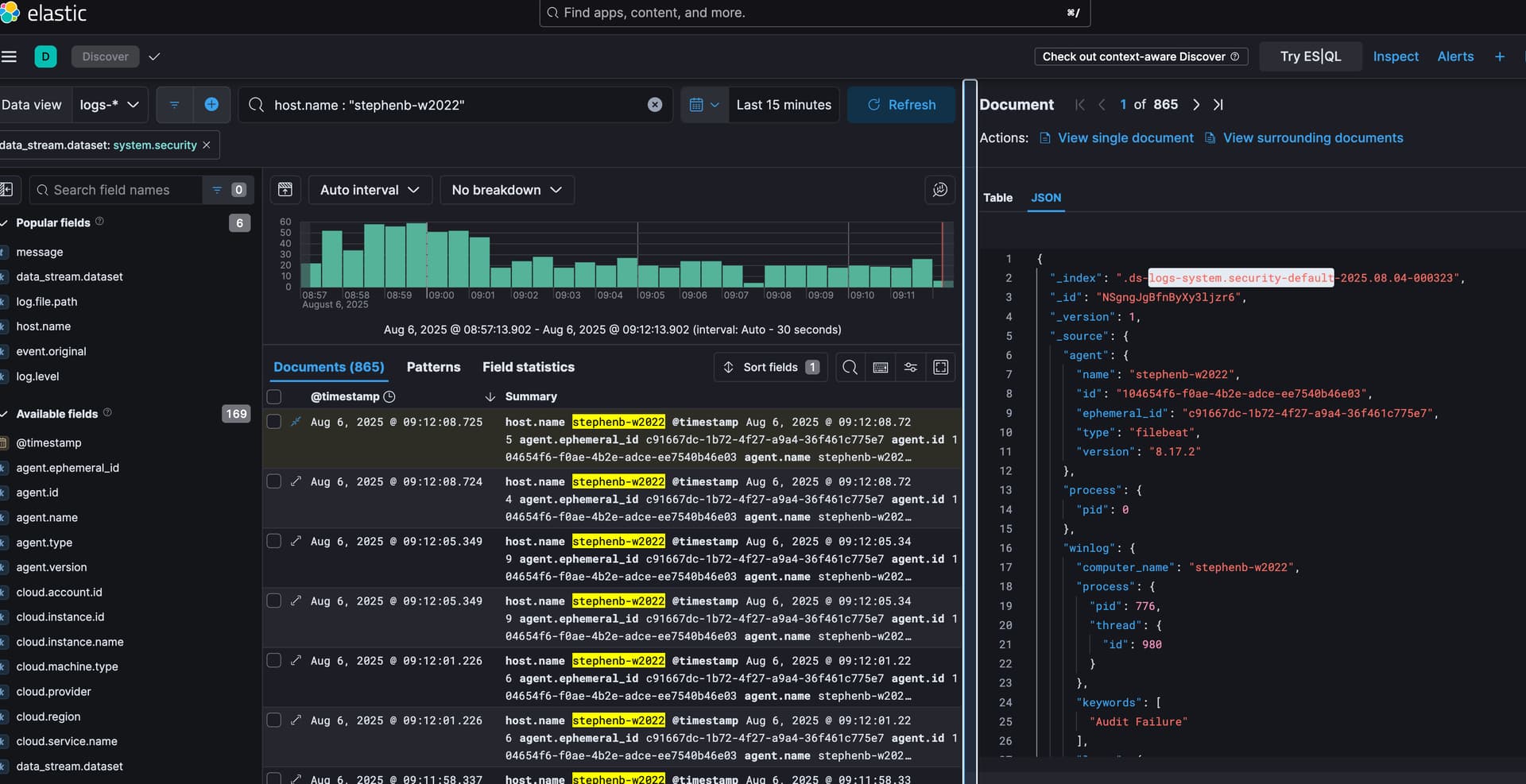This screenshot has width=1526, height=784.
Task: Clear the host.name search query
Action: (x=654, y=105)
